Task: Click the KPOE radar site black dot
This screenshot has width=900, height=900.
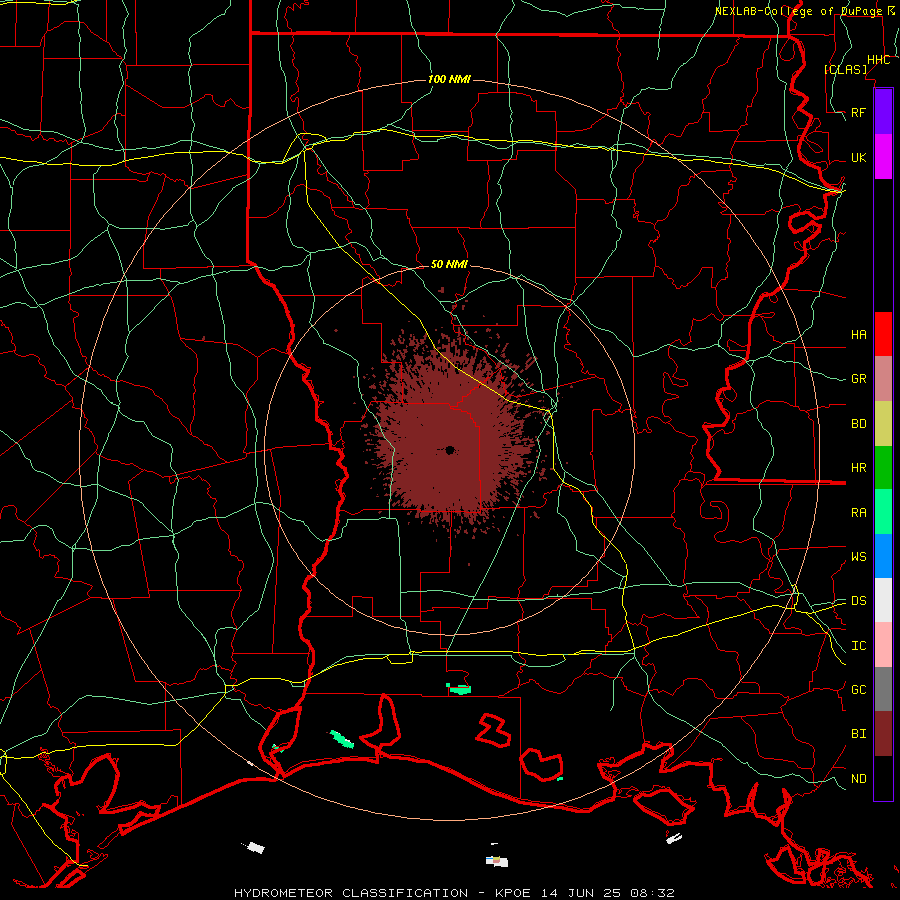Action: coord(450,451)
